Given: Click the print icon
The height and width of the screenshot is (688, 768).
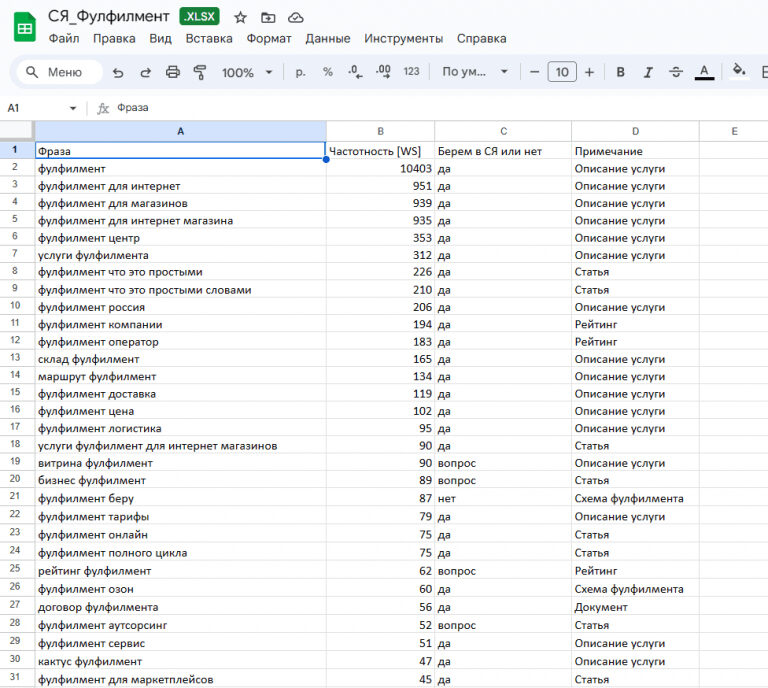Looking at the screenshot, I should 172,72.
